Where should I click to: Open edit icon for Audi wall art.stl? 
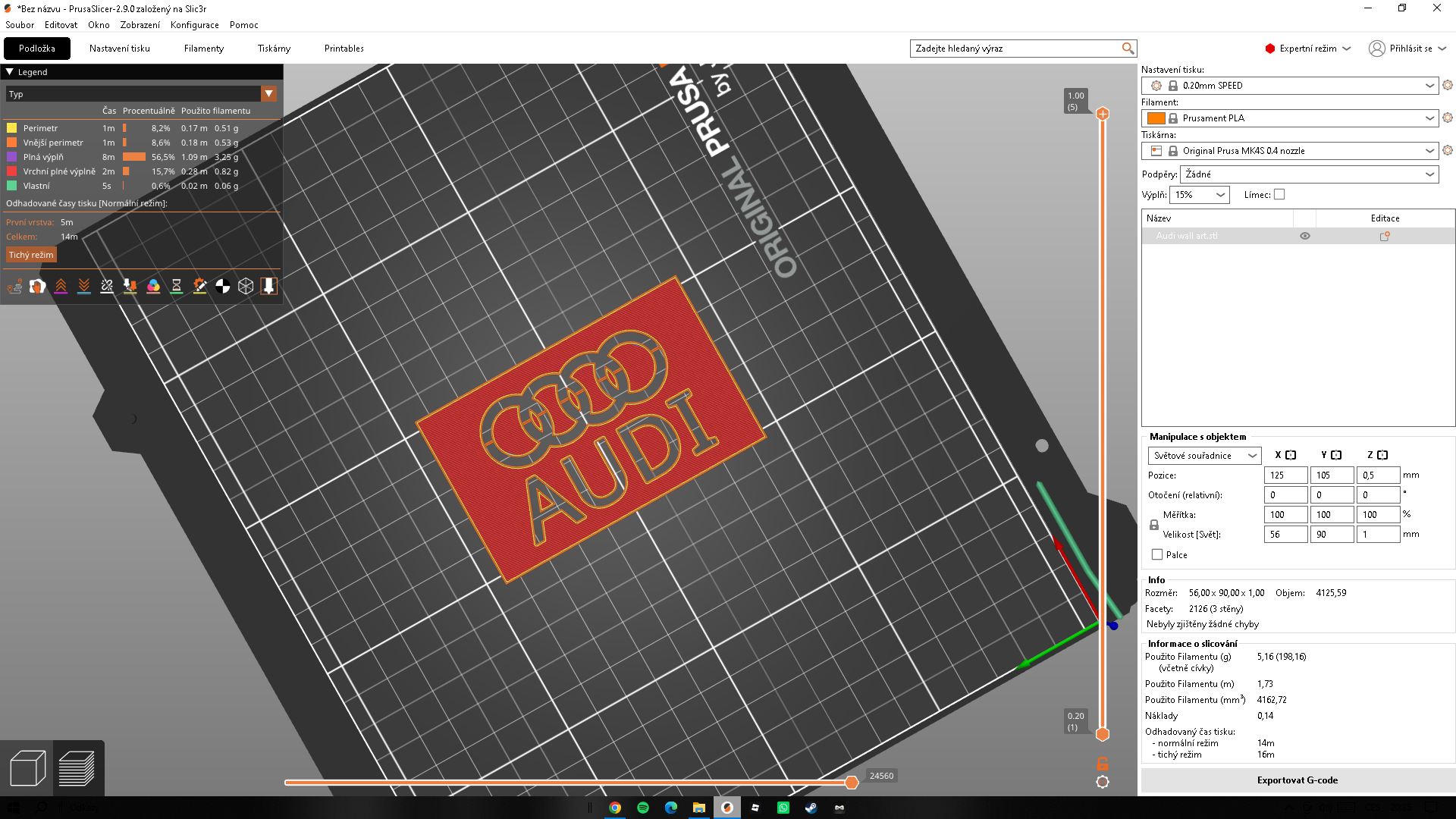pyautogui.click(x=1385, y=236)
